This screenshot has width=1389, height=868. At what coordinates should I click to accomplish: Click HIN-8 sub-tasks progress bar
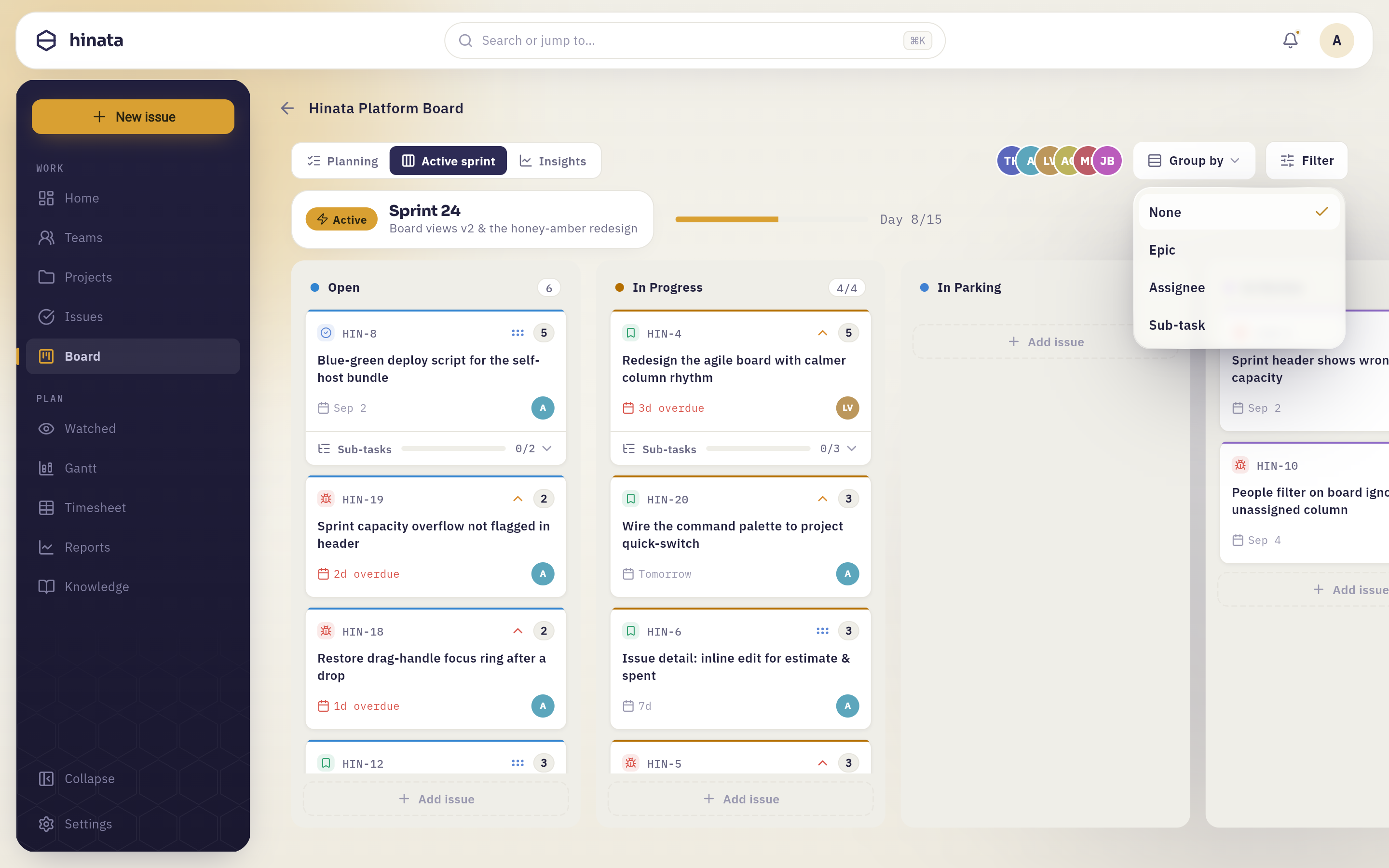pyautogui.click(x=453, y=449)
